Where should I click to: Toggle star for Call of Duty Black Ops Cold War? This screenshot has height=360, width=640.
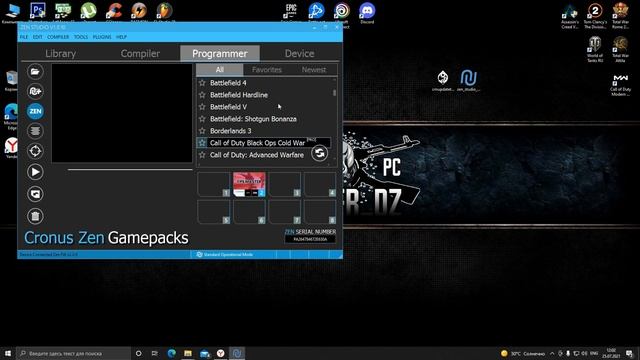(x=202, y=143)
